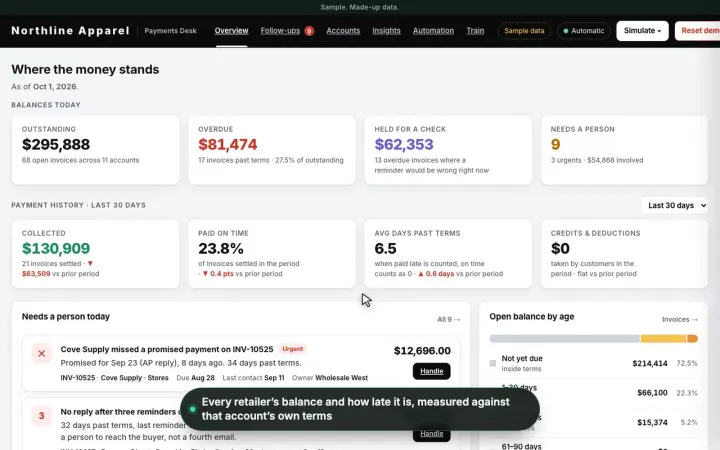
Task: Click the $66,100 balance amount
Action: pyautogui.click(x=652, y=393)
